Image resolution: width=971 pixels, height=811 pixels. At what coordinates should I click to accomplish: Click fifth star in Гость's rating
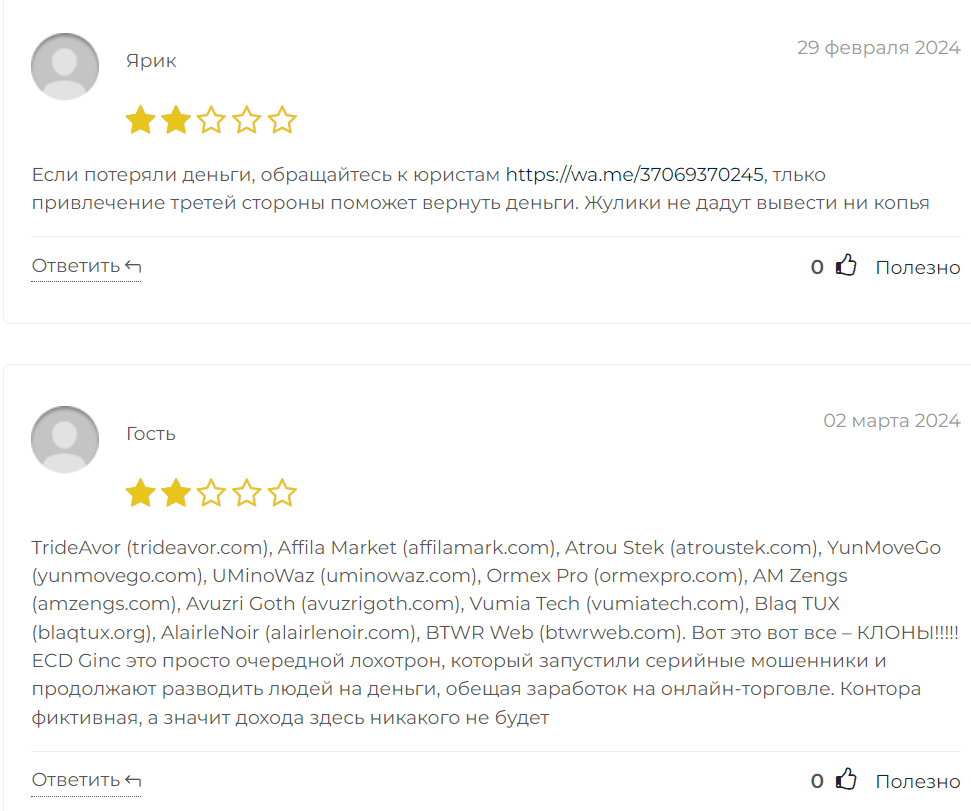point(282,493)
